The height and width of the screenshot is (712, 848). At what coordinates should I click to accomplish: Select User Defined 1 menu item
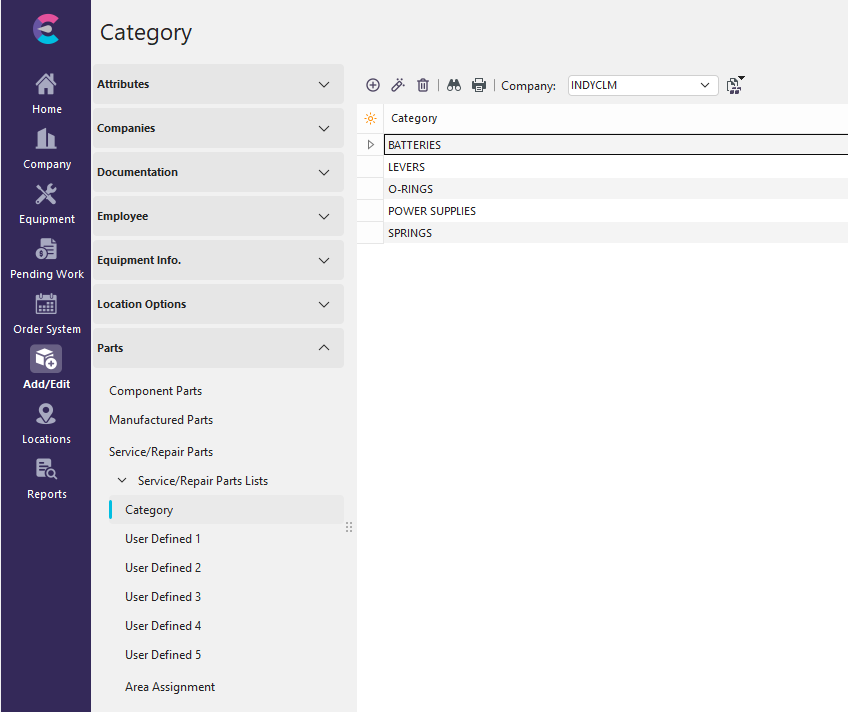tap(163, 539)
